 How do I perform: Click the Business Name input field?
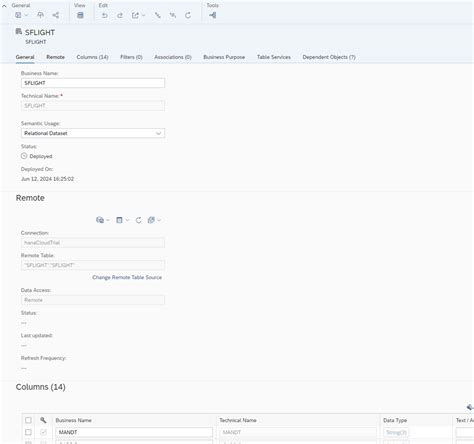pyautogui.click(x=93, y=83)
